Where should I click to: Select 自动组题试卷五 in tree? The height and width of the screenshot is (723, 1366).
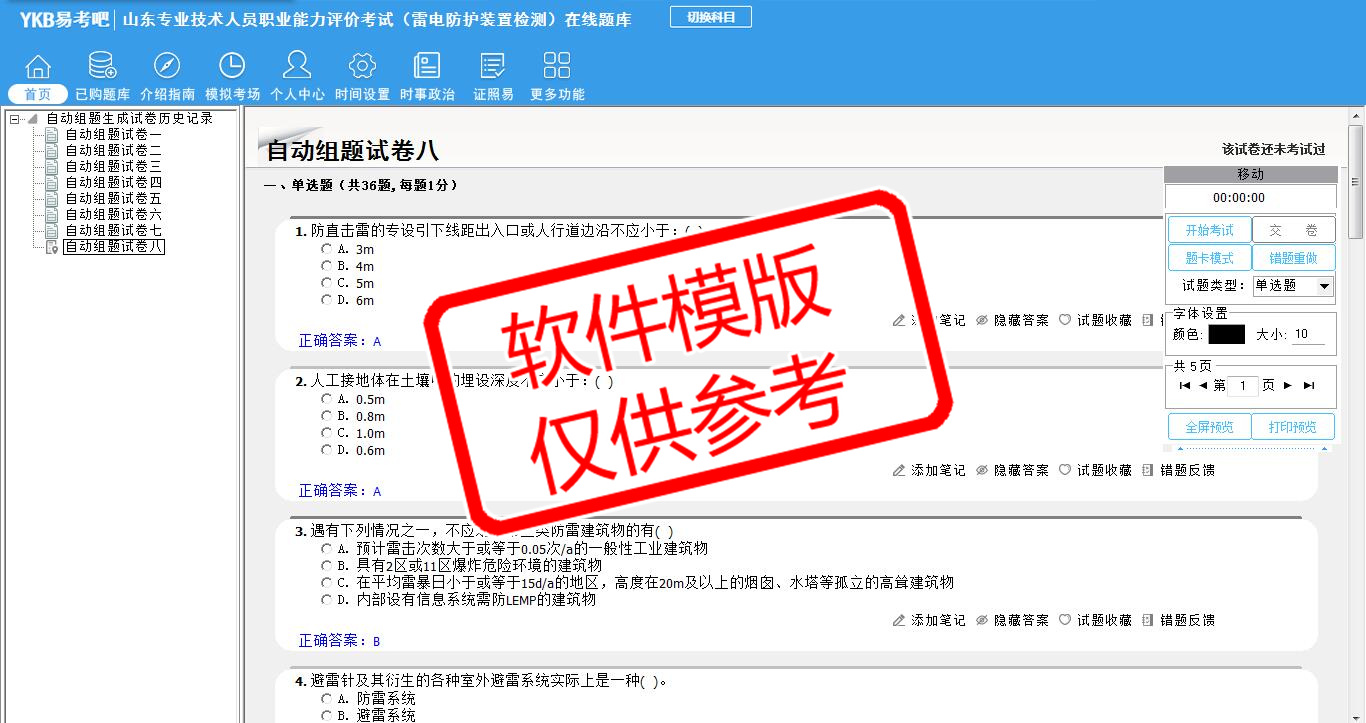point(113,199)
